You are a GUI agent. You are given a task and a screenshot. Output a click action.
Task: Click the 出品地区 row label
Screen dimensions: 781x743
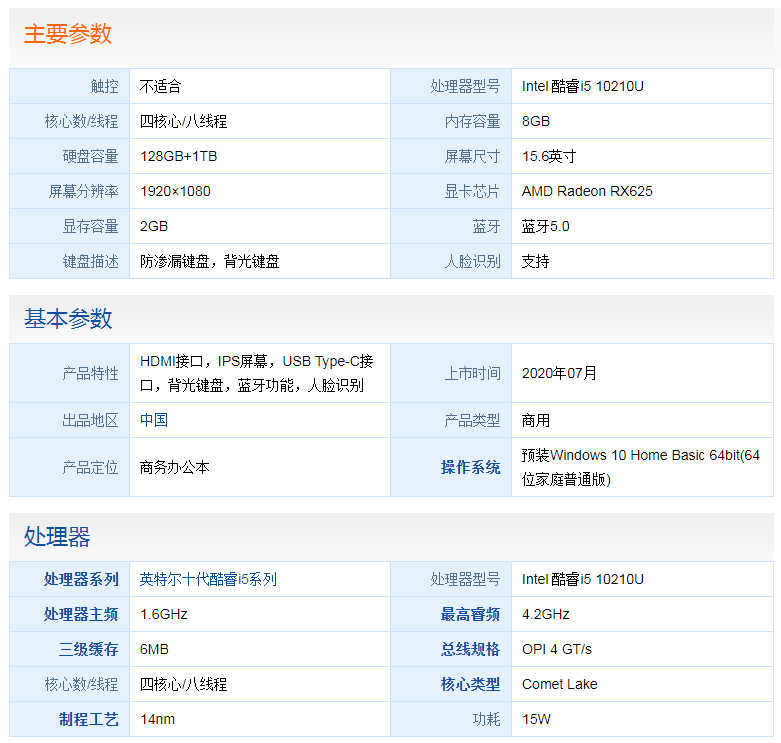90,420
